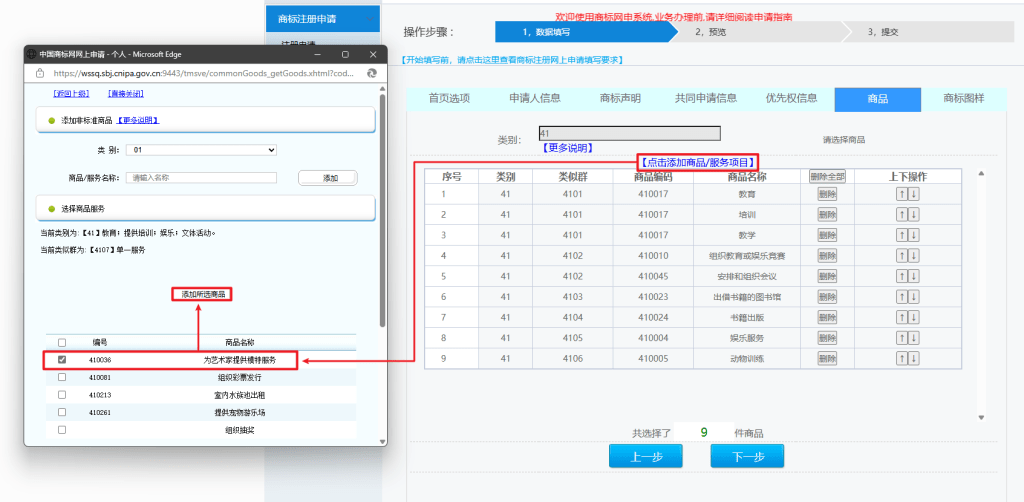This screenshot has width=1024, height=502.
Task: Click scroll-down arrow of goods table
Action: (x=980, y=417)
